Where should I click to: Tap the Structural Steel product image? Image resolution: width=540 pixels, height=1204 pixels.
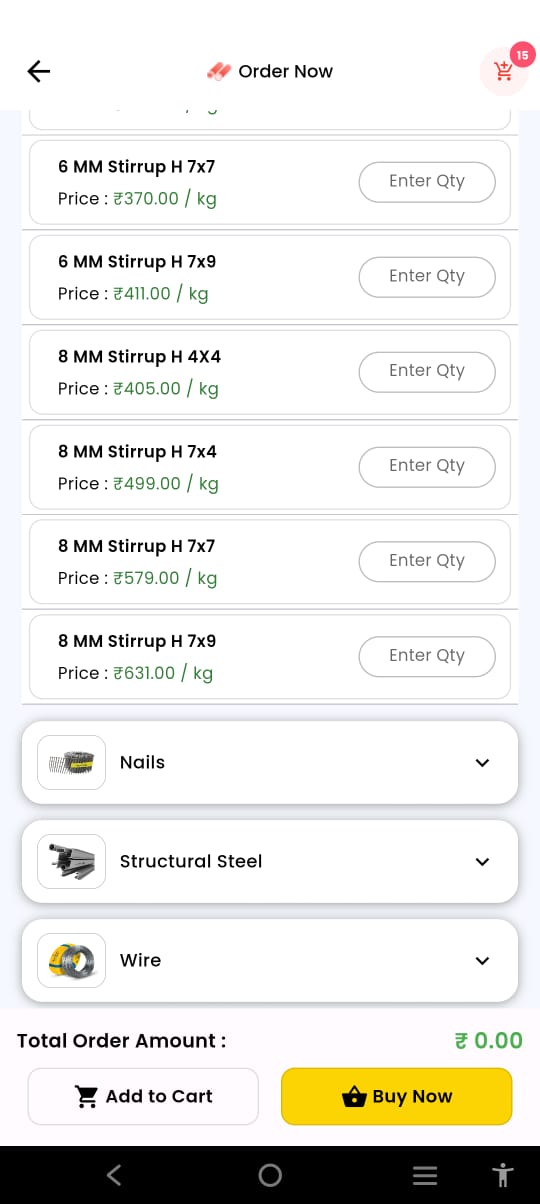tap(71, 861)
